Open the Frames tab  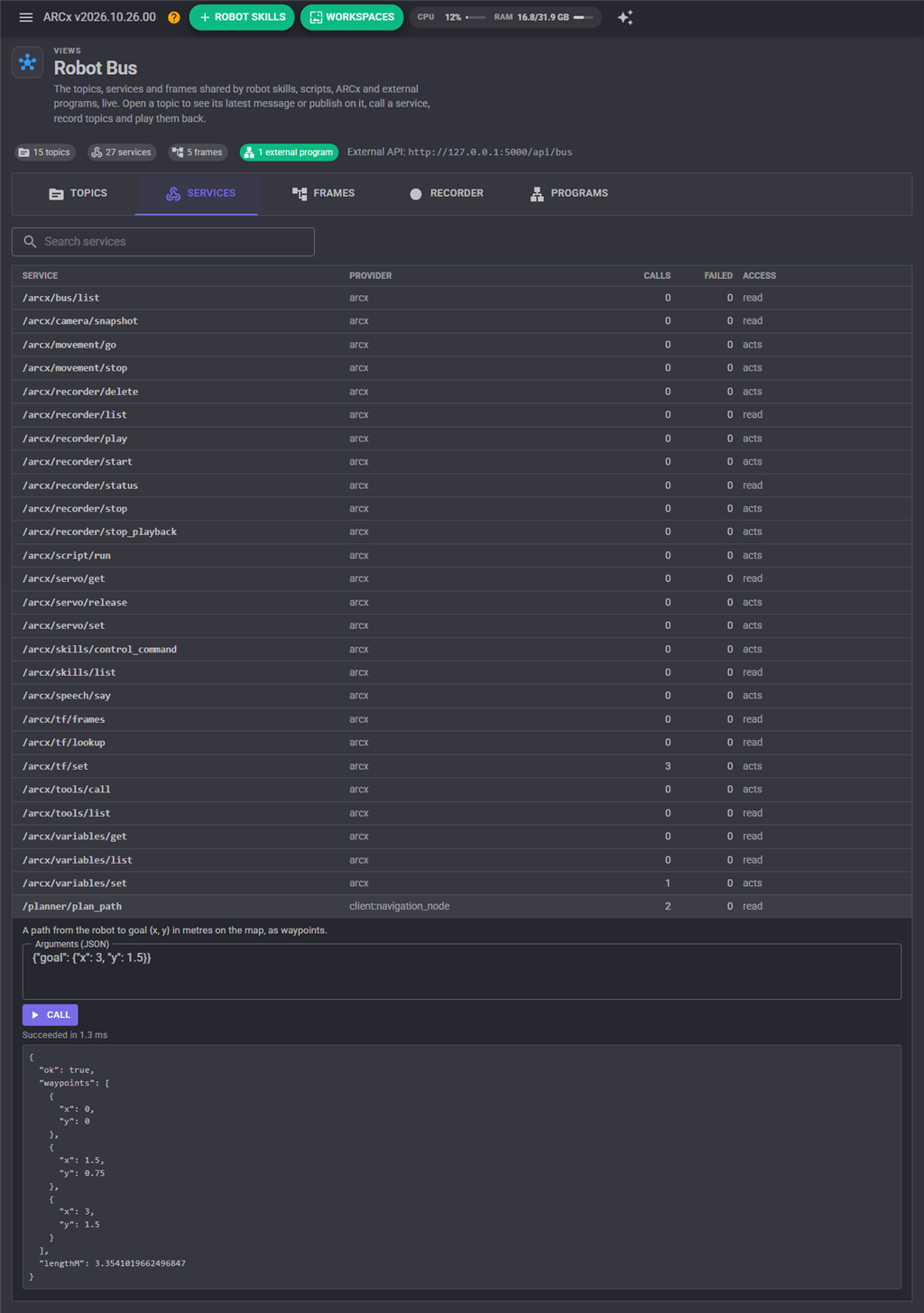click(323, 194)
